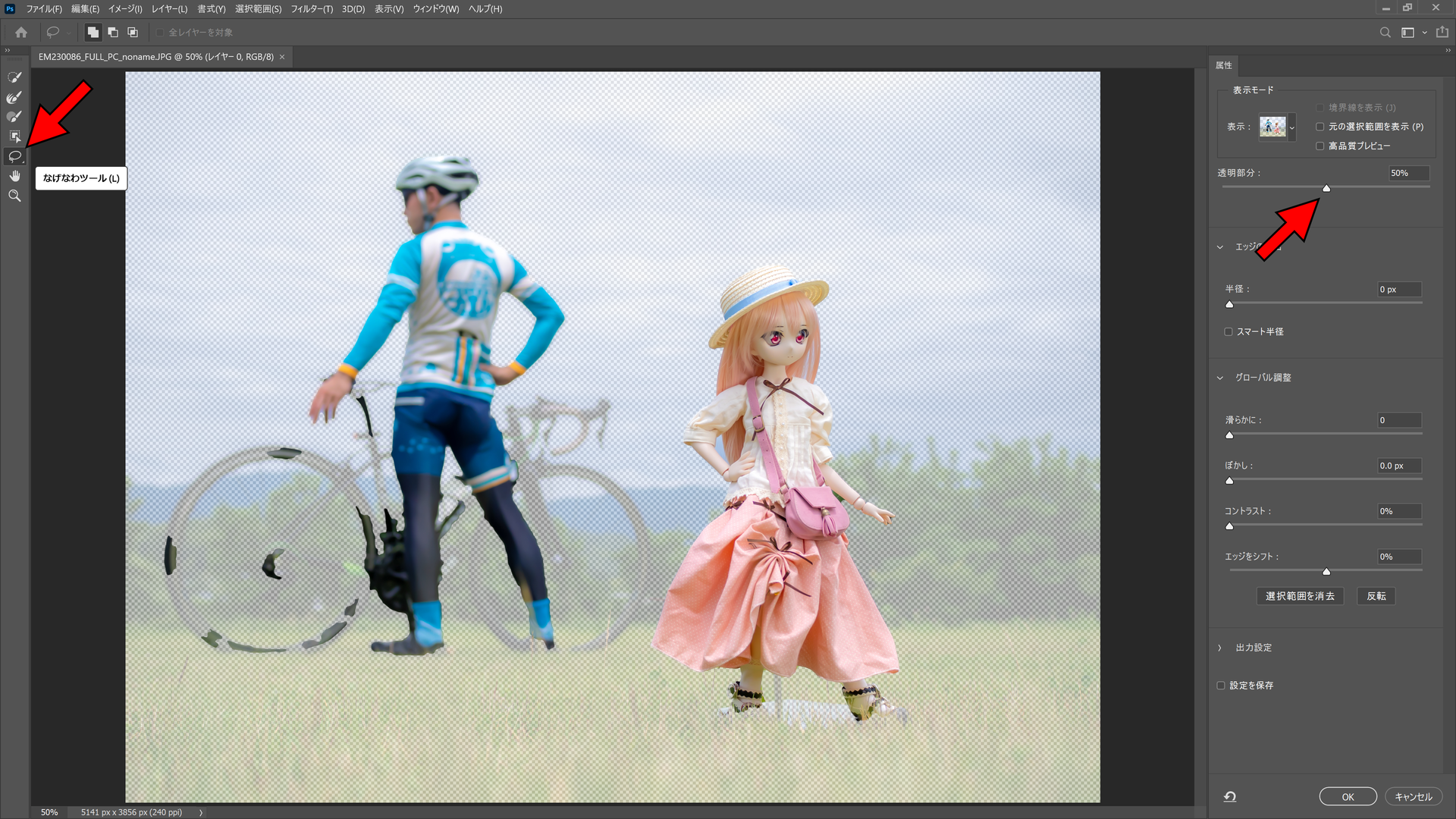Select the Refine Edge Brush tool
Viewport: 1456px width, 819px height.
[14, 97]
